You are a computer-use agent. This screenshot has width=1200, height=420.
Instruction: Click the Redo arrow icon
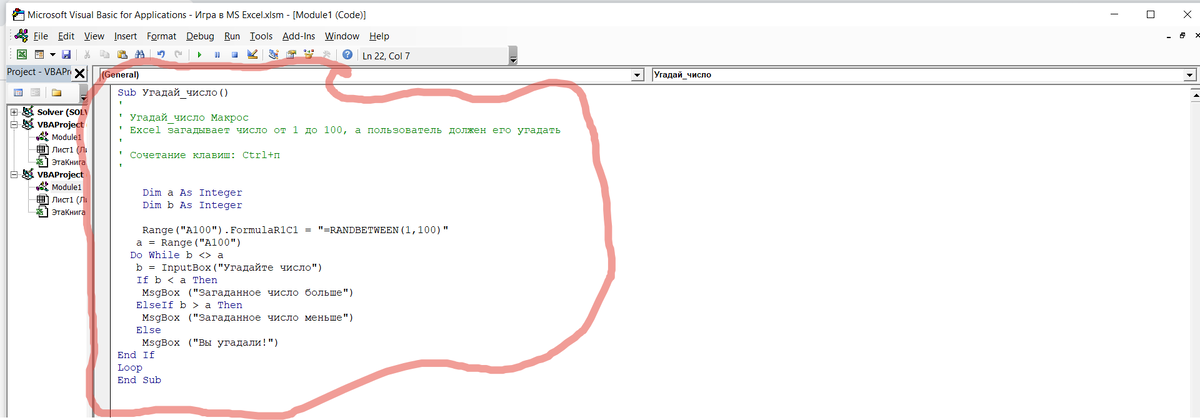pos(178,54)
